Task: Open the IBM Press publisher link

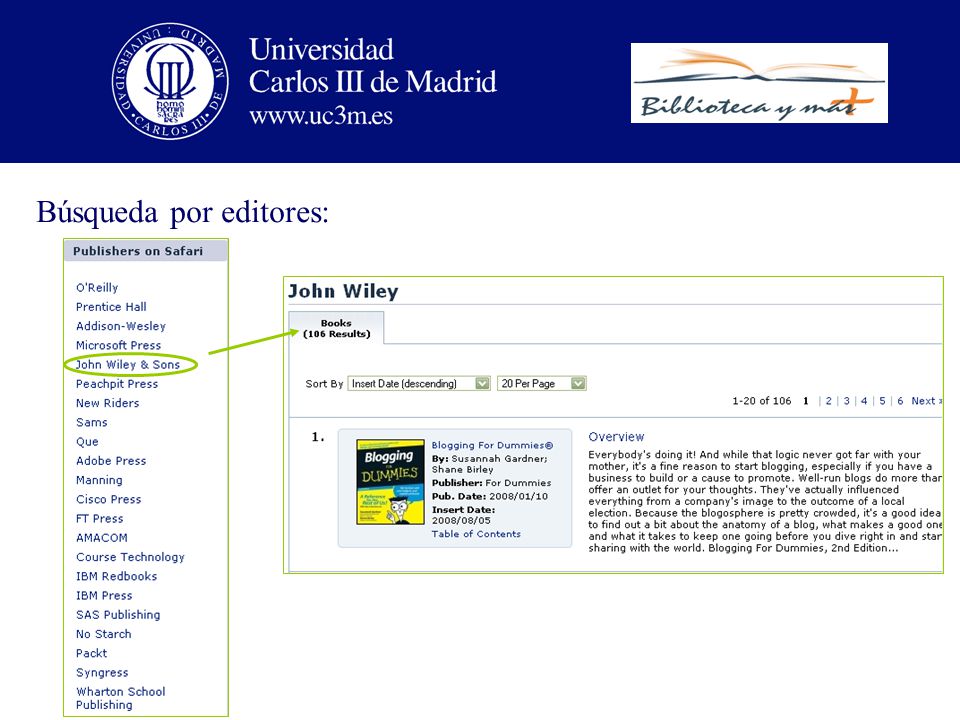Action: [x=104, y=596]
